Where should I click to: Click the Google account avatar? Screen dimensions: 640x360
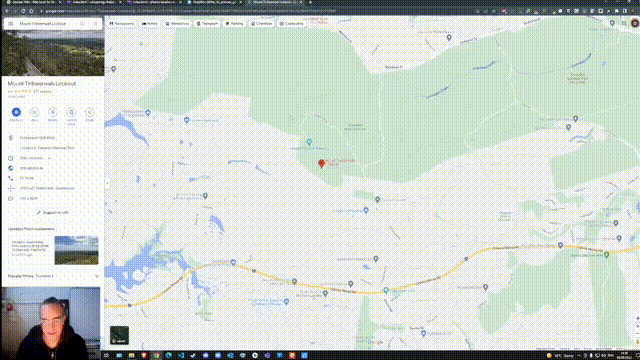(x=635, y=23)
